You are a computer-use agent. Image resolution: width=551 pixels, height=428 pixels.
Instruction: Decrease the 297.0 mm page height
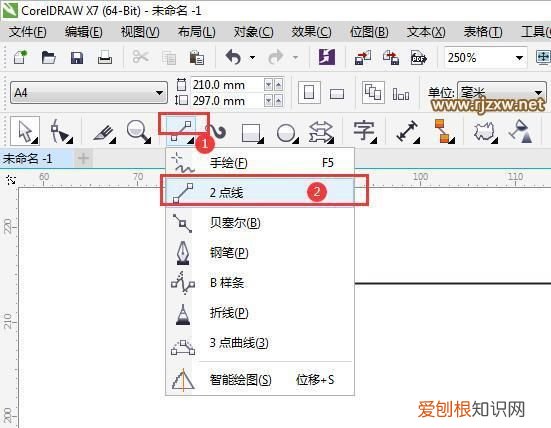pyautogui.click(x=268, y=101)
